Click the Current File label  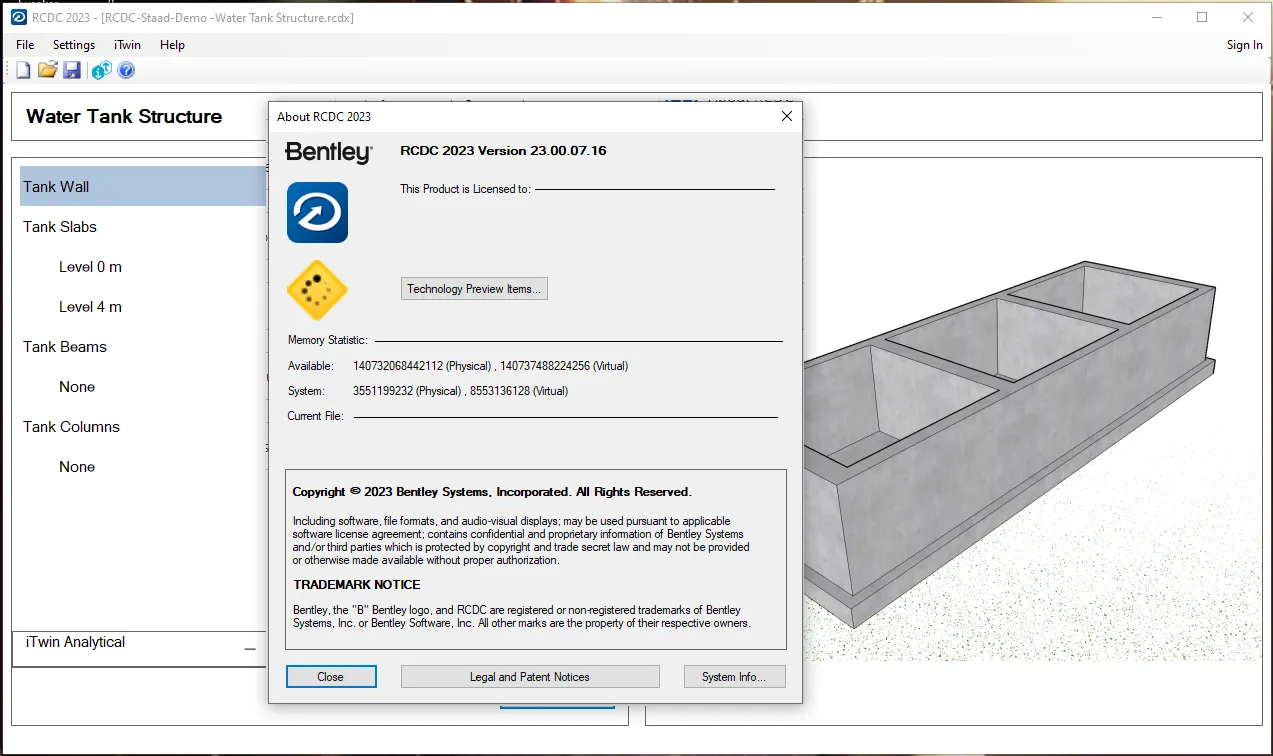click(316, 416)
